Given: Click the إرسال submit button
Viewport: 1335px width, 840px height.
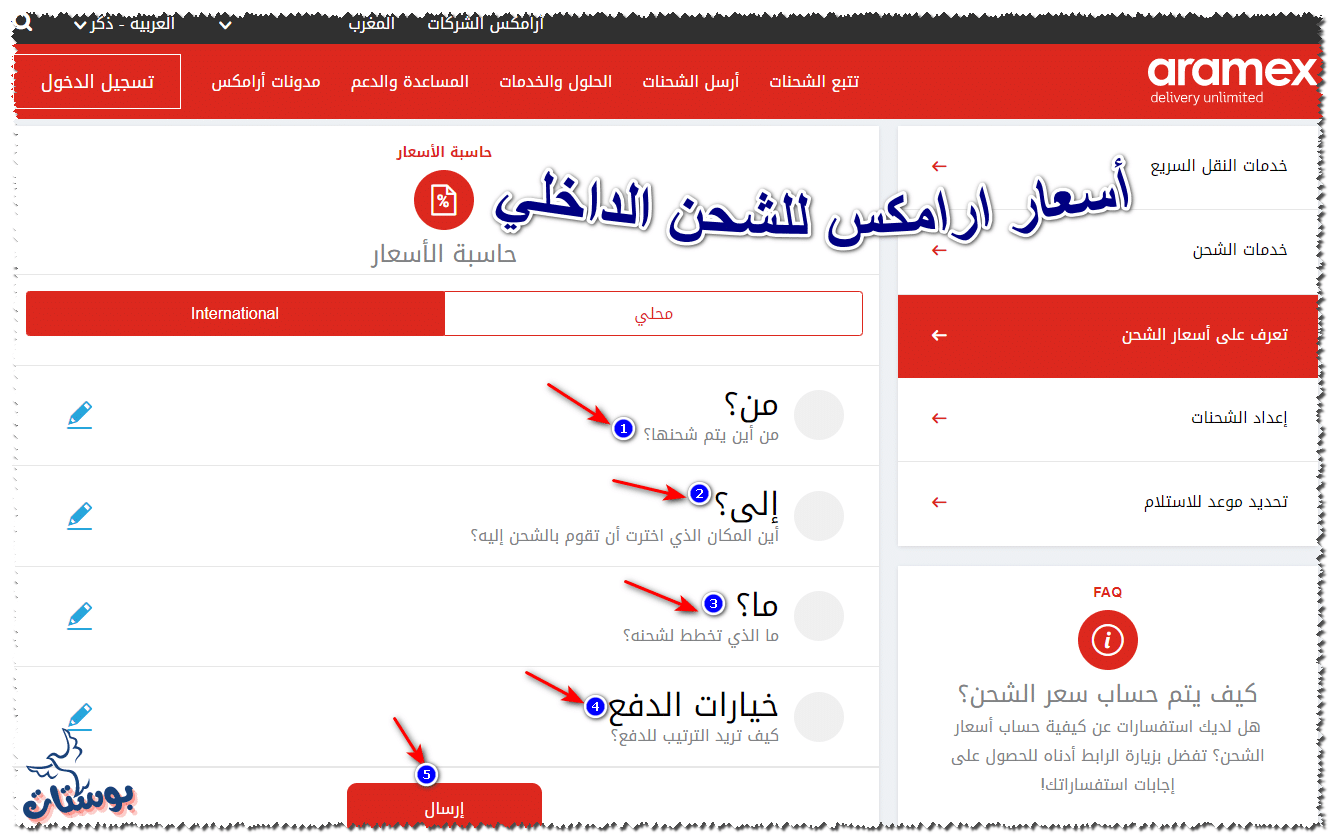Looking at the screenshot, I should pyautogui.click(x=444, y=806).
